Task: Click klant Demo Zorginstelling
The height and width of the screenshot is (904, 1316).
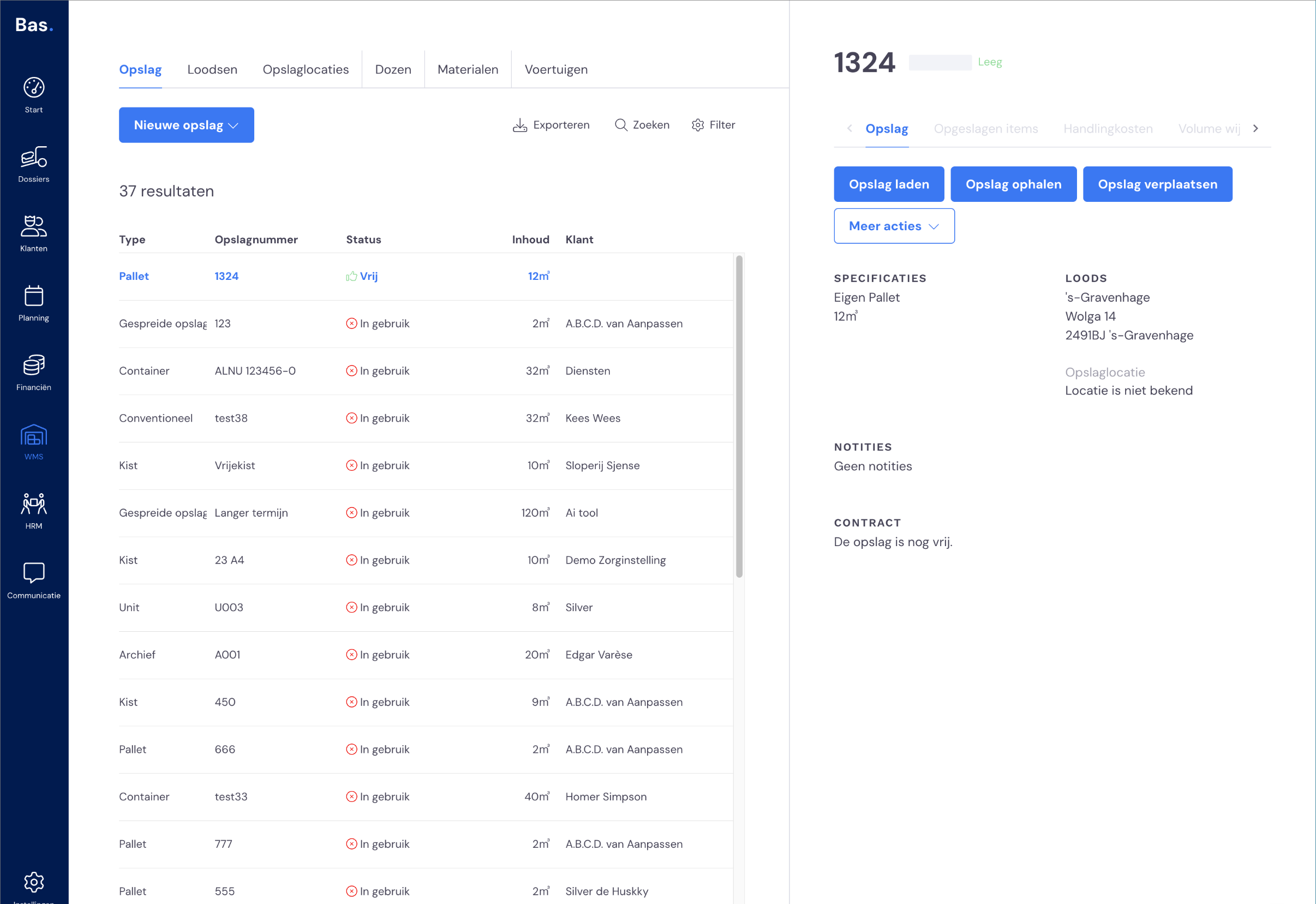Action: click(x=616, y=560)
